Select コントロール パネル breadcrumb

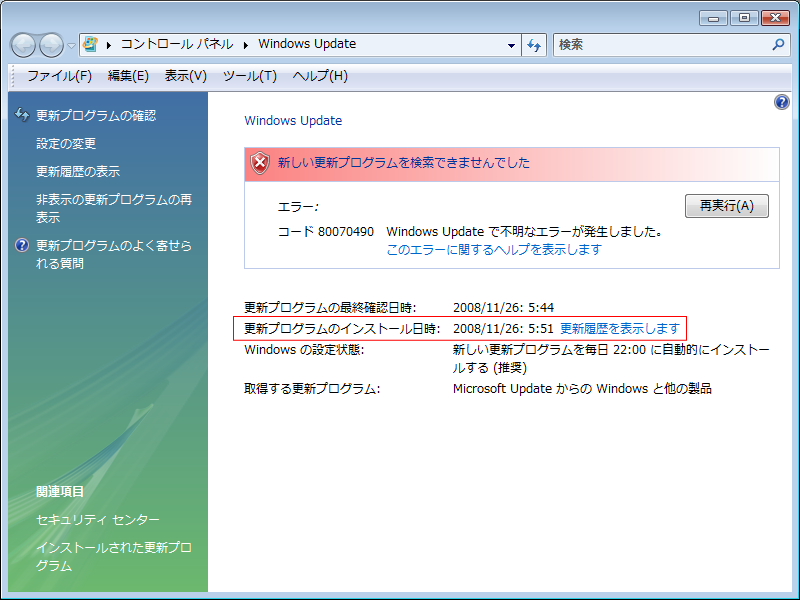point(177,44)
